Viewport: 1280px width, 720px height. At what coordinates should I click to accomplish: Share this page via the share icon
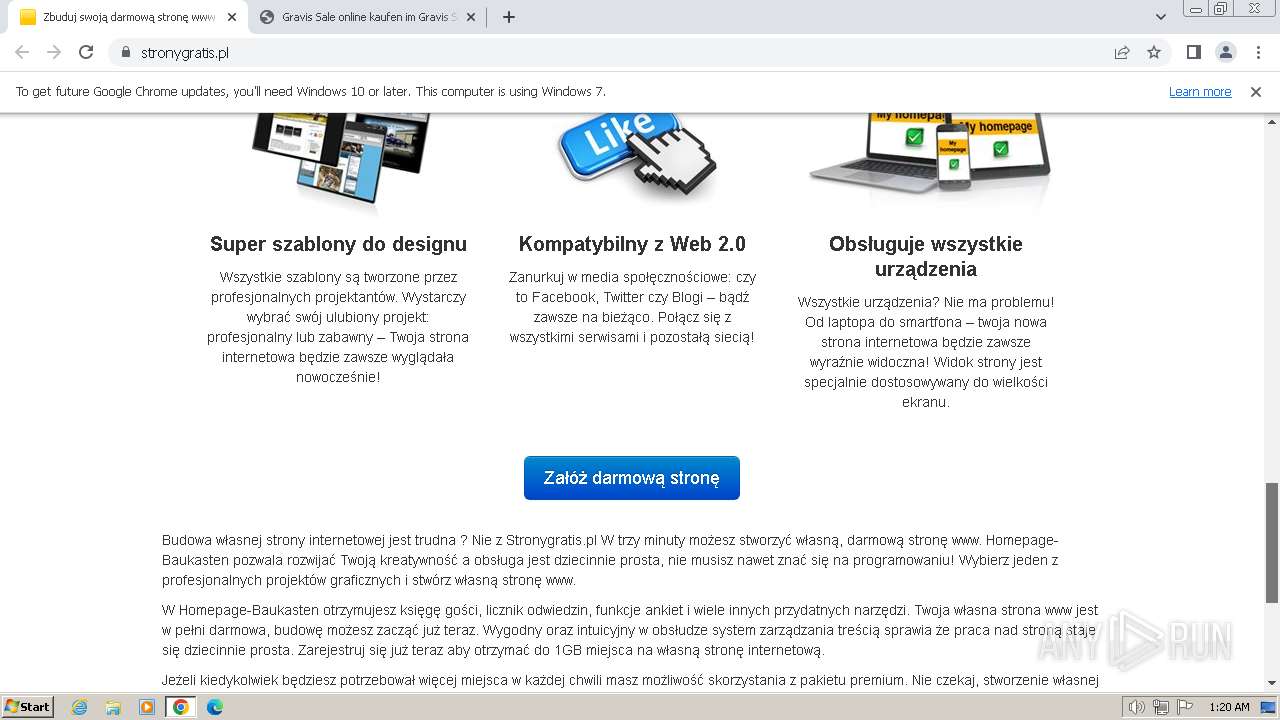coord(1122,52)
